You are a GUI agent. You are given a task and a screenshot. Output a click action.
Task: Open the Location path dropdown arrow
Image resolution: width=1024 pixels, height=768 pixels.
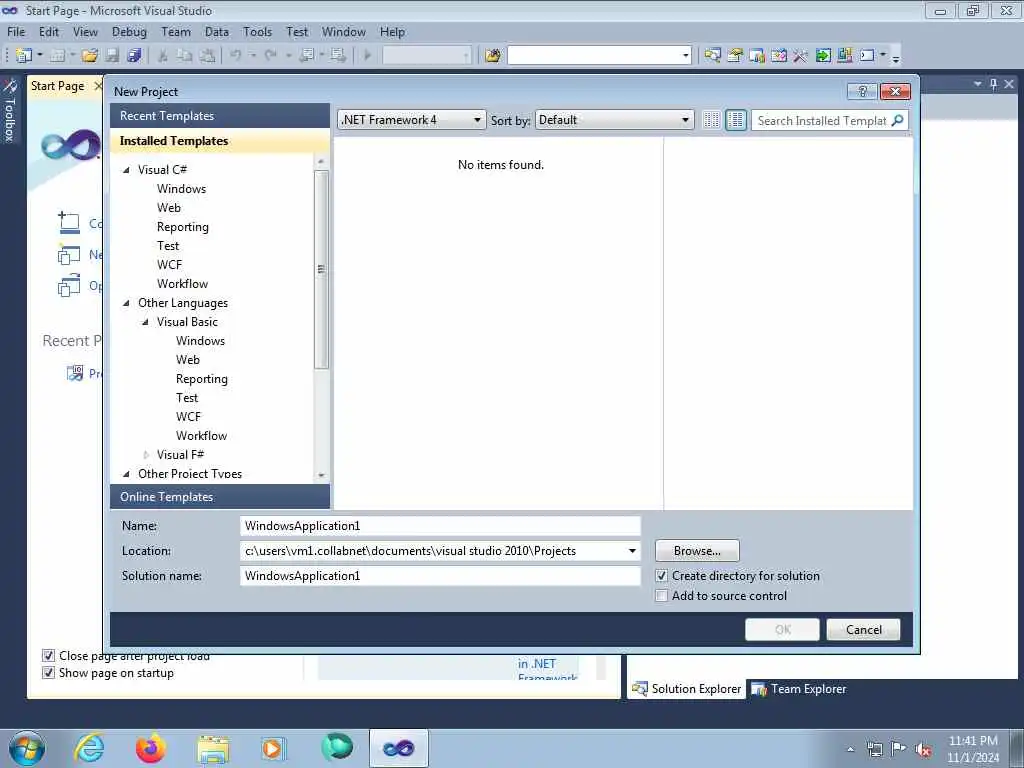[x=632, y=551]
